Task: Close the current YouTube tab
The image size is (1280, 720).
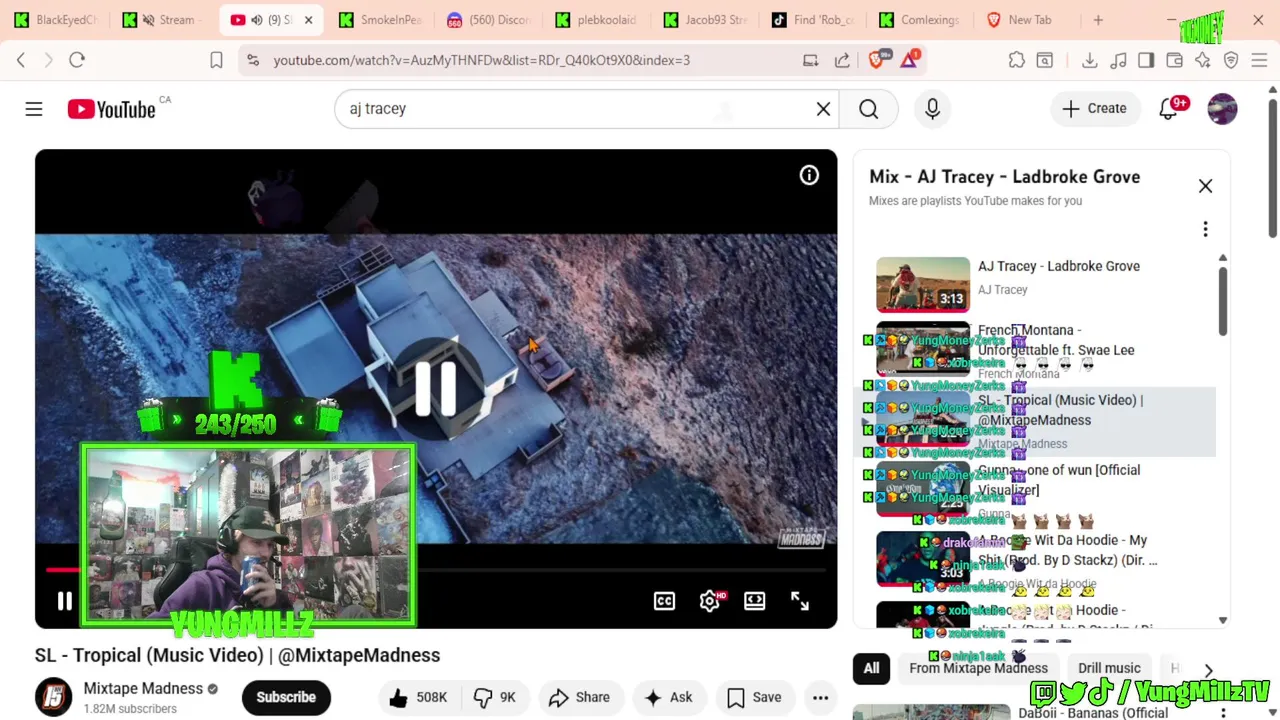Action: pyautogui.click(x=308, y=20)
